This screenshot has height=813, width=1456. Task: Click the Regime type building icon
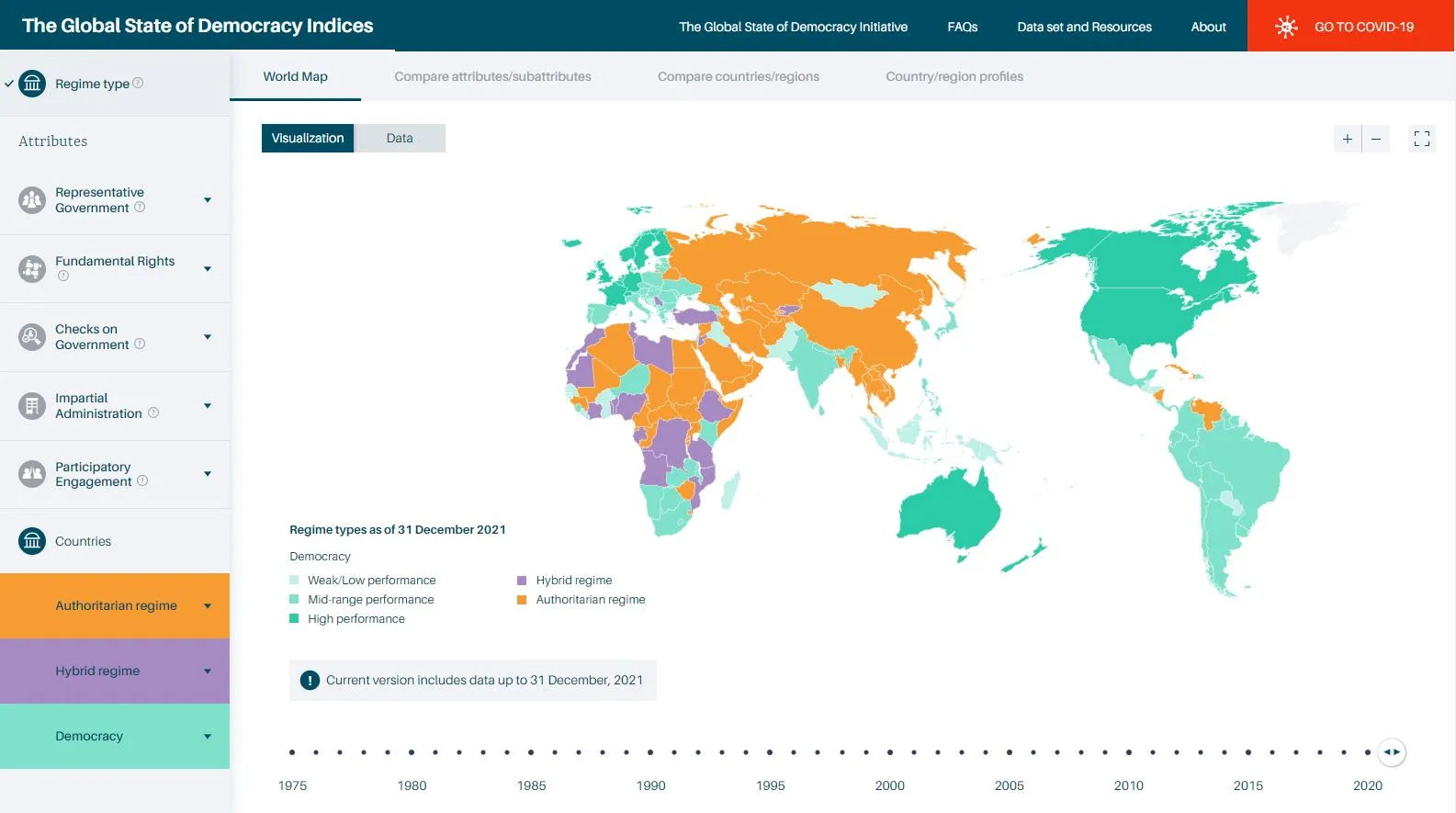32,84
